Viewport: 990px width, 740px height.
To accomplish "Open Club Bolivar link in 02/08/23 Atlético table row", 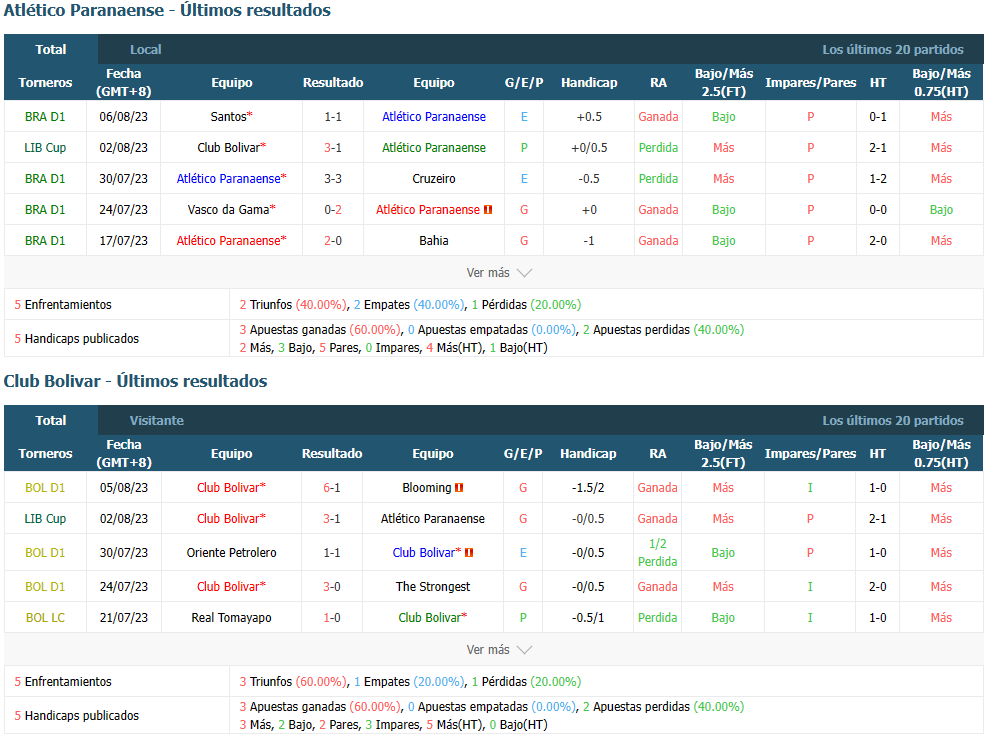I will pos(229,148).
